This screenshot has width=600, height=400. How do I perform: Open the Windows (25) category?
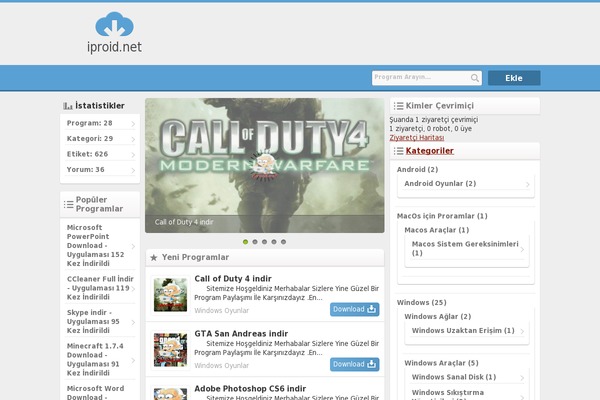tap(422, 303)
